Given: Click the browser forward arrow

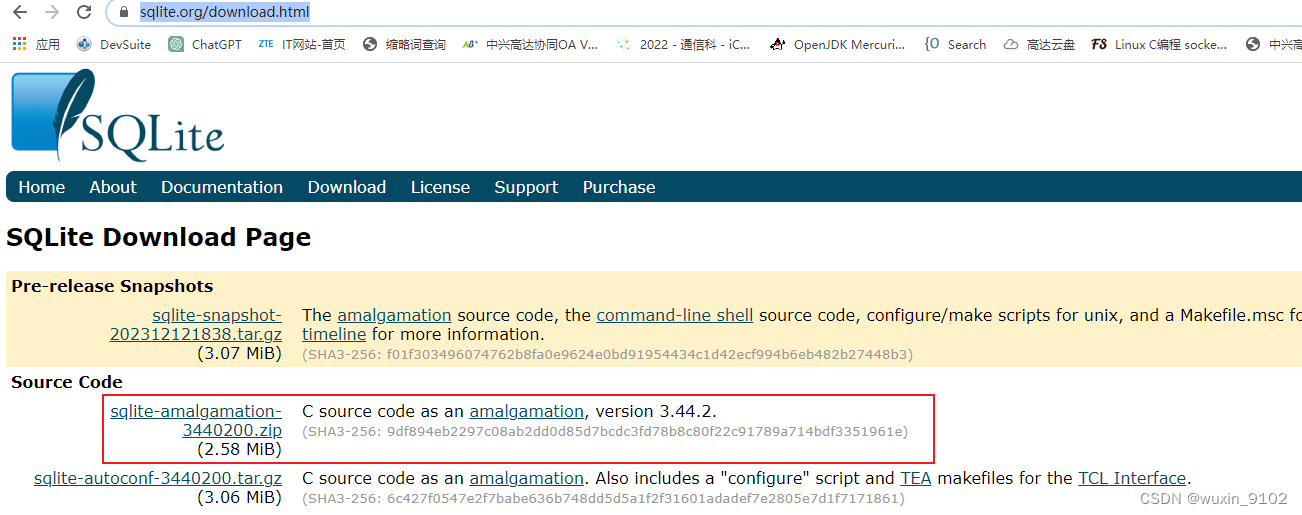Looking at the screenshot, I should pos(52,12).
